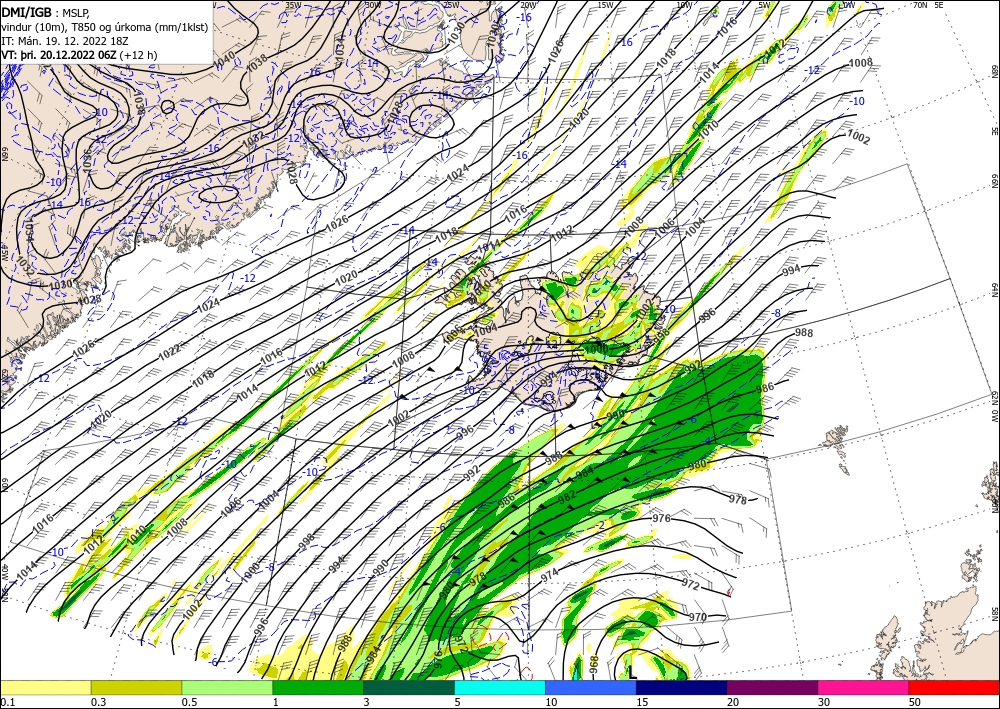Click the red above-50 legend swatch
The width and height of the screenshot is (1000, 709).
coord(954,687)
